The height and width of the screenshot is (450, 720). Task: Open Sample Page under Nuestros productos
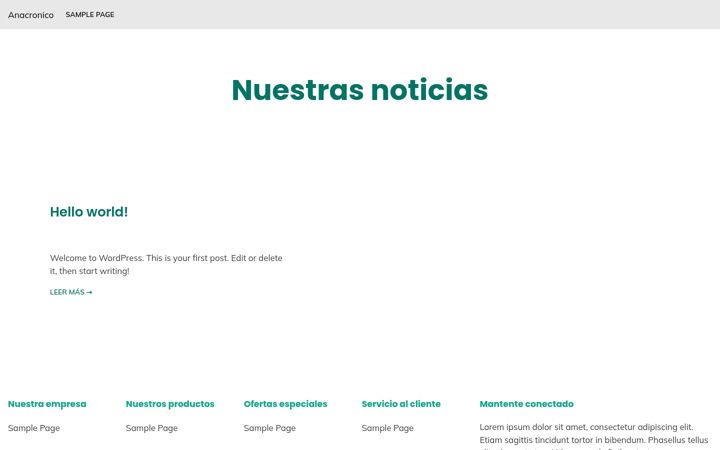[x=152, y=428]
